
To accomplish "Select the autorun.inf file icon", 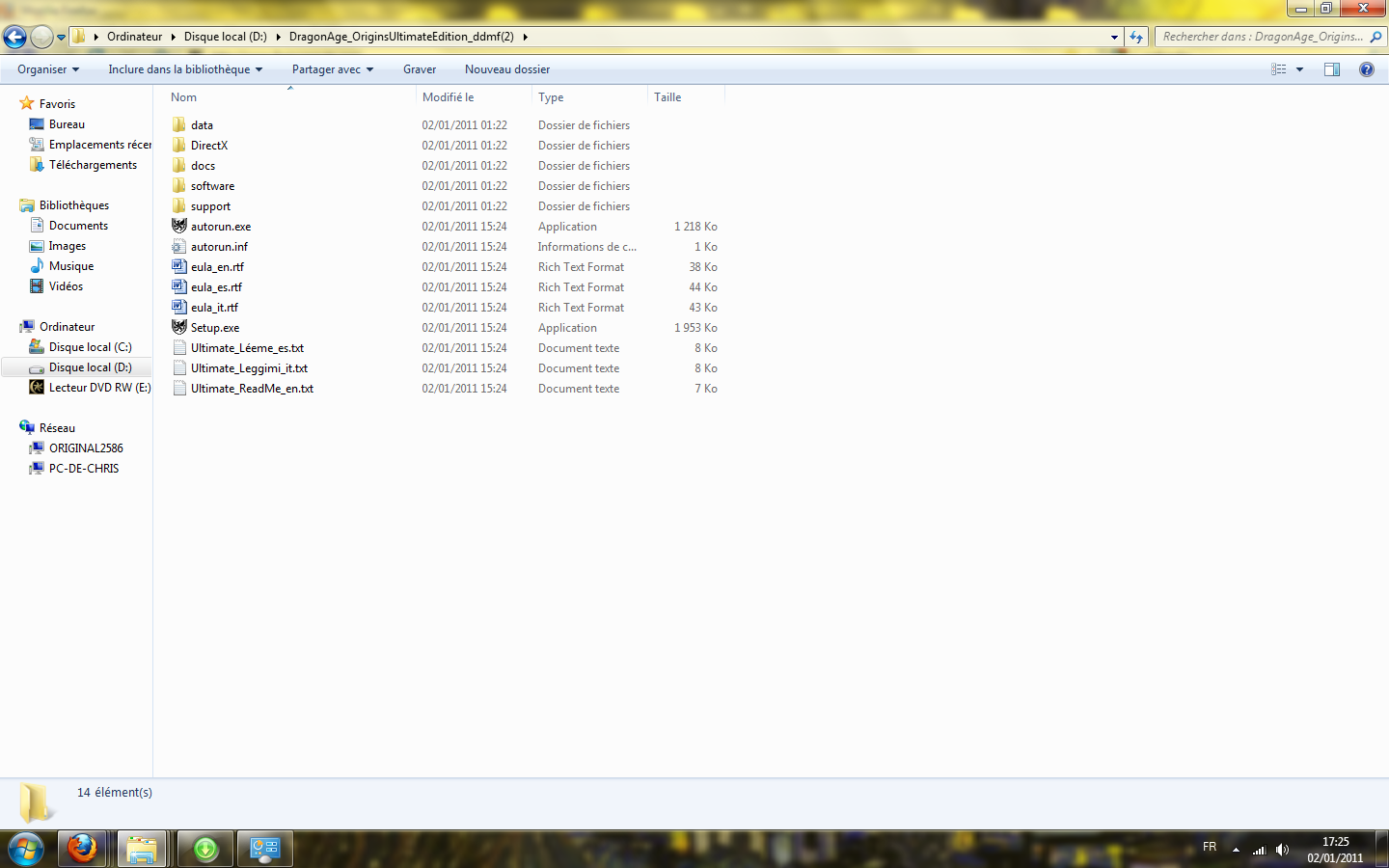I will [178, 246].
